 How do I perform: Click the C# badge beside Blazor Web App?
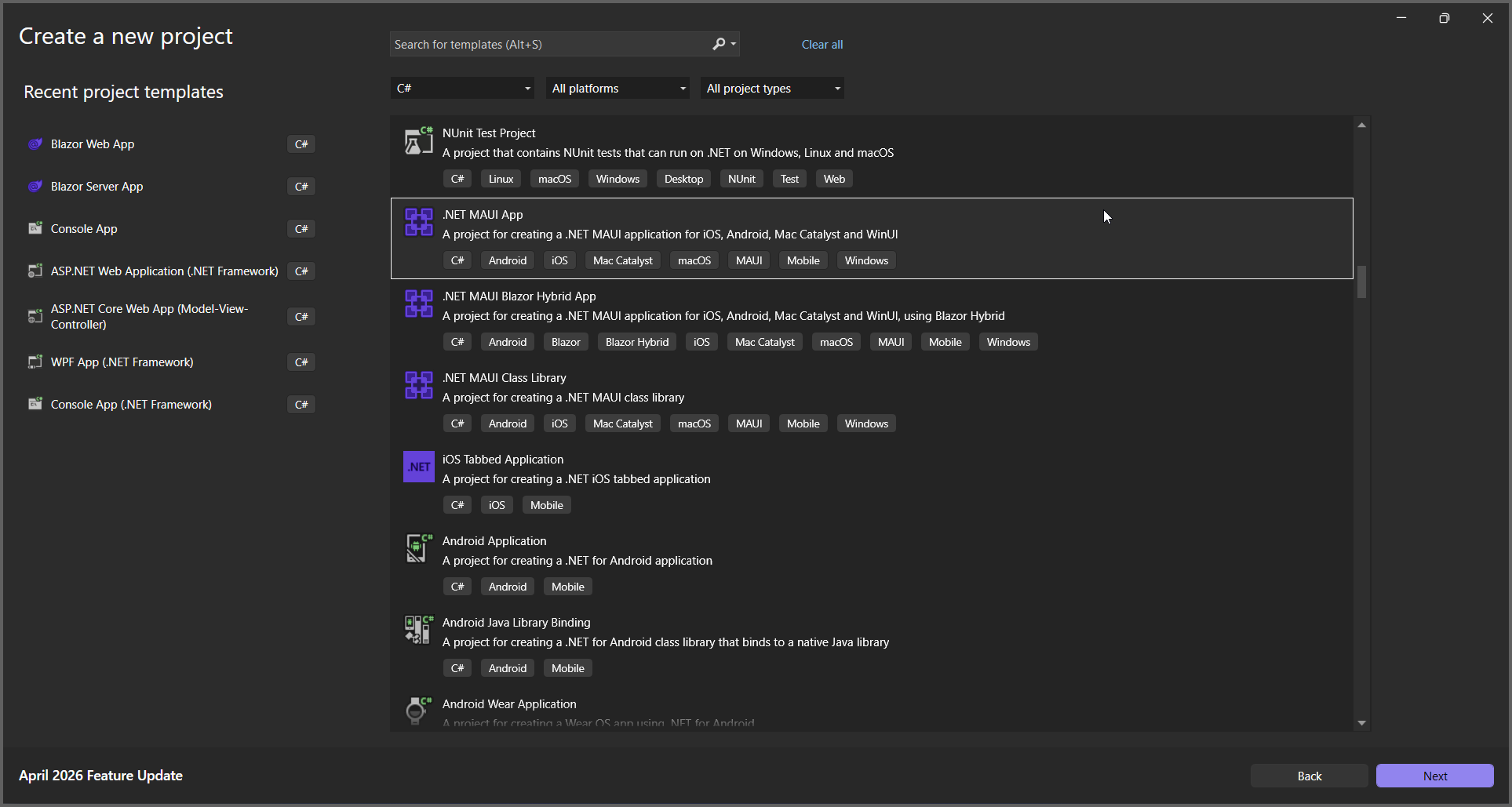[x=301, y=144]
